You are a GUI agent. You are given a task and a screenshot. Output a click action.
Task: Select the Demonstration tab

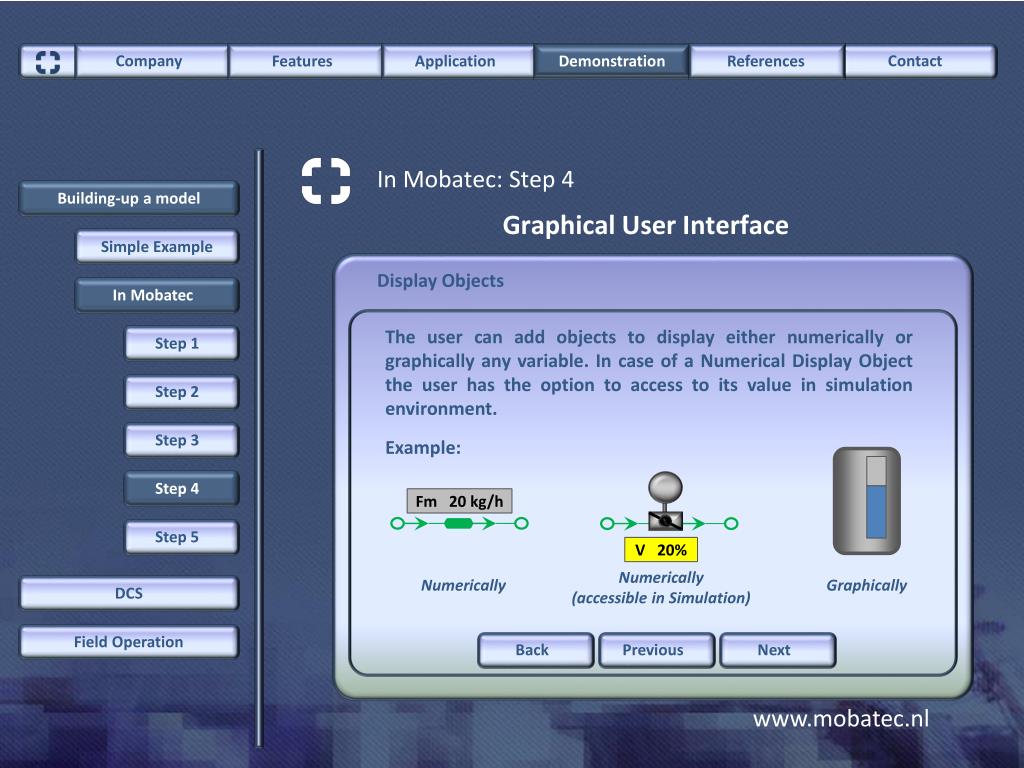[x=611, y=61]
